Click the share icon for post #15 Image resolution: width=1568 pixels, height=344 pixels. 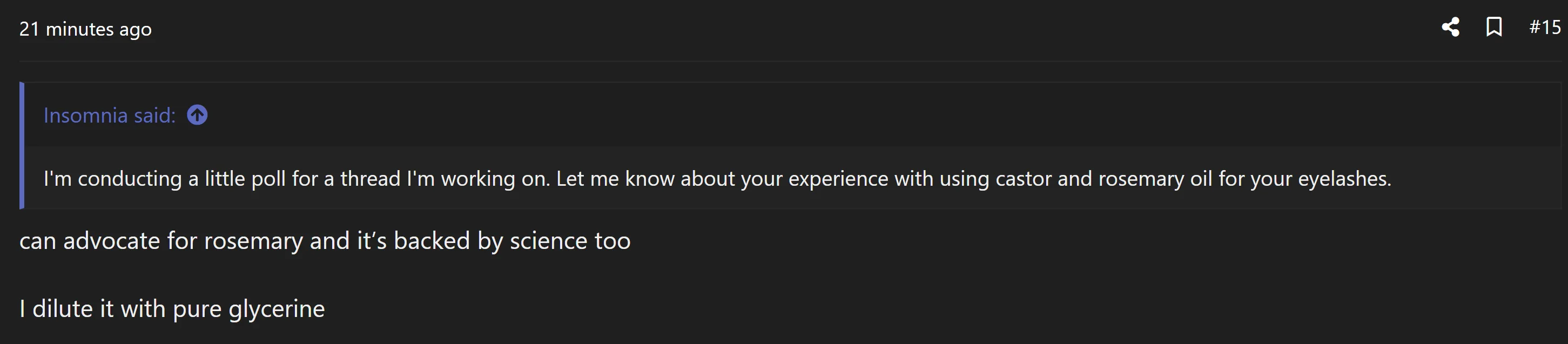pyautogui.click(x=1451, y=28)
